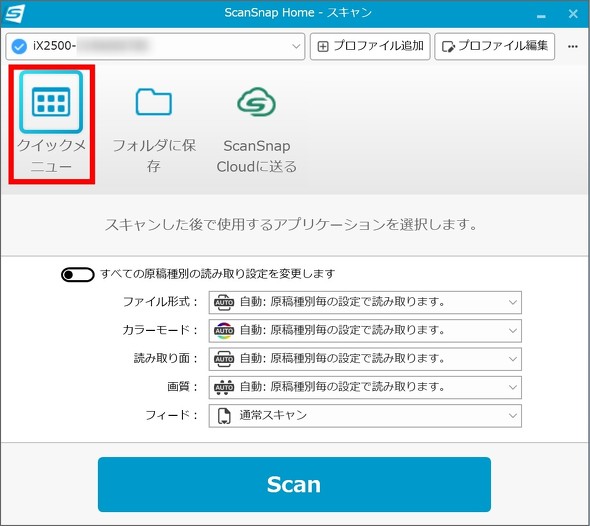Open the カラーモード dropdown
The height and width of the screenshot is (526, 590).
pos(365,331)
